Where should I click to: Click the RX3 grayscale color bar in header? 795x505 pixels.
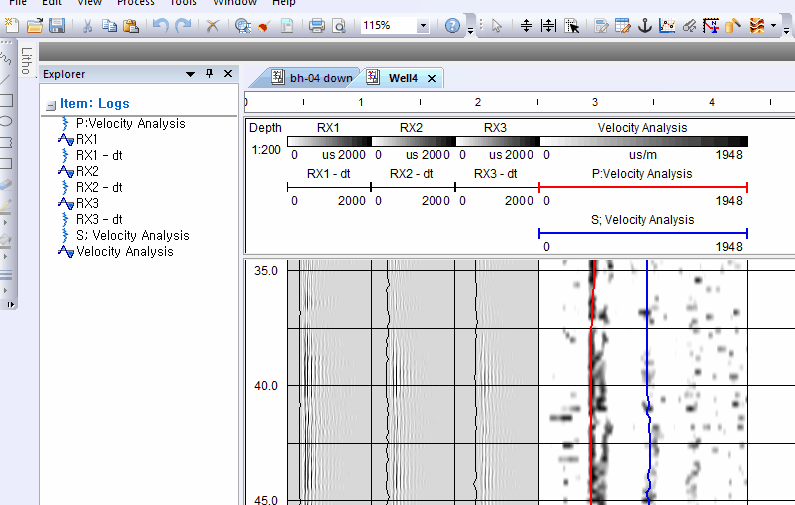click(497, 141)
